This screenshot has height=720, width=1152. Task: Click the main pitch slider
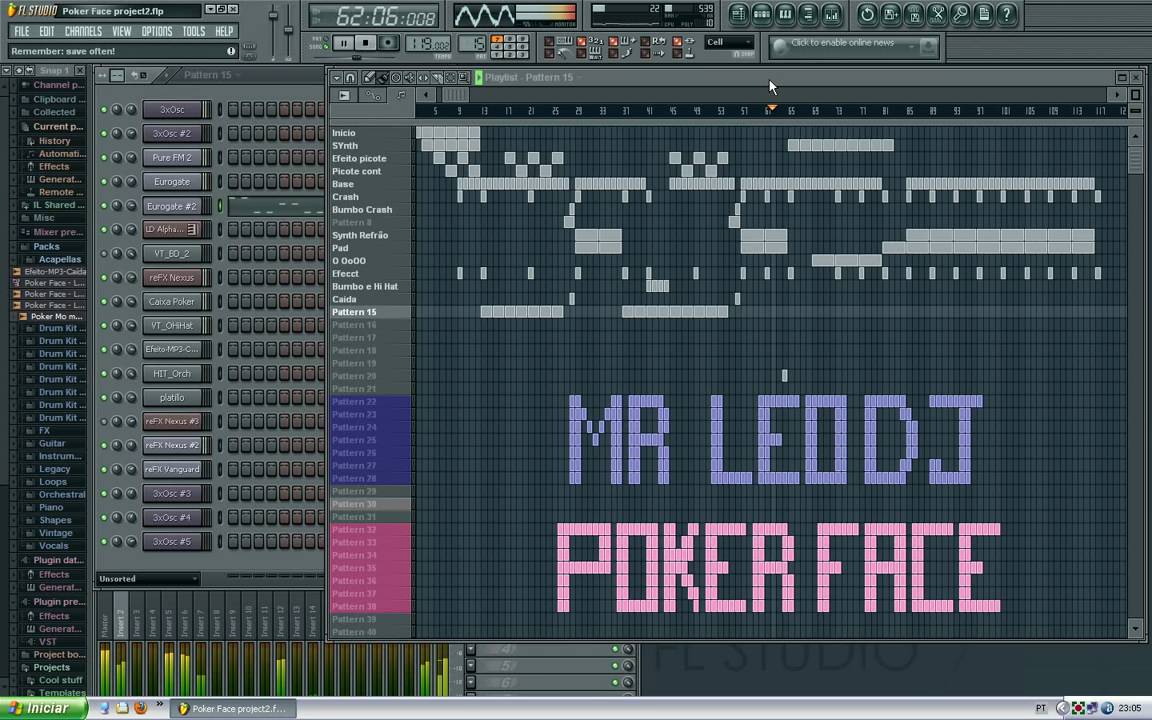288,29
